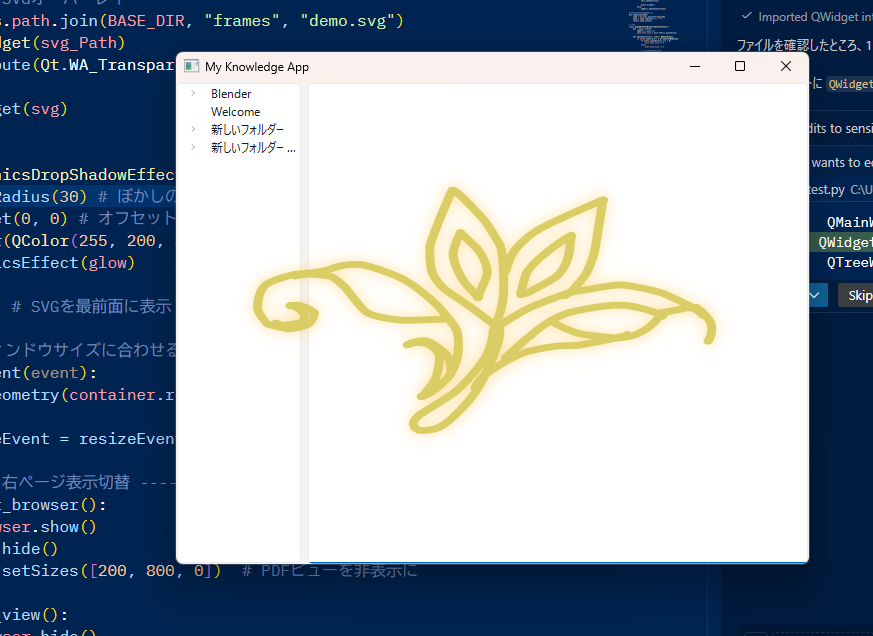Viewport: 873px width, 636px height.
Task: Click the (glow) argument in code
Action: click(107, 262)
